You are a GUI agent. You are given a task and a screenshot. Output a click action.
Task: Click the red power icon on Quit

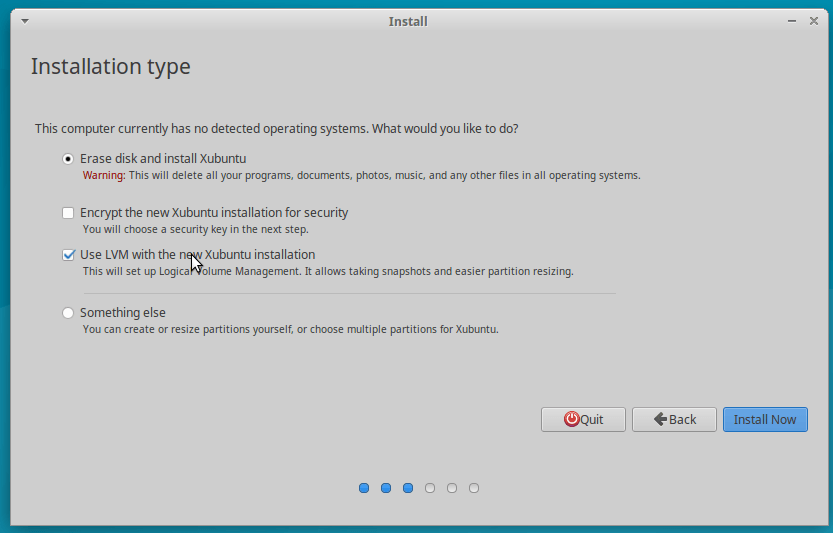(572, 419)
